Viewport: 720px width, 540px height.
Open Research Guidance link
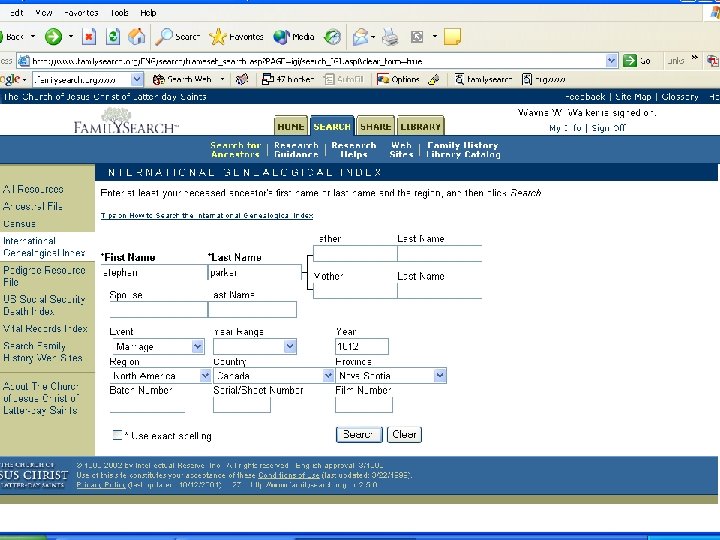pos(296,150)
